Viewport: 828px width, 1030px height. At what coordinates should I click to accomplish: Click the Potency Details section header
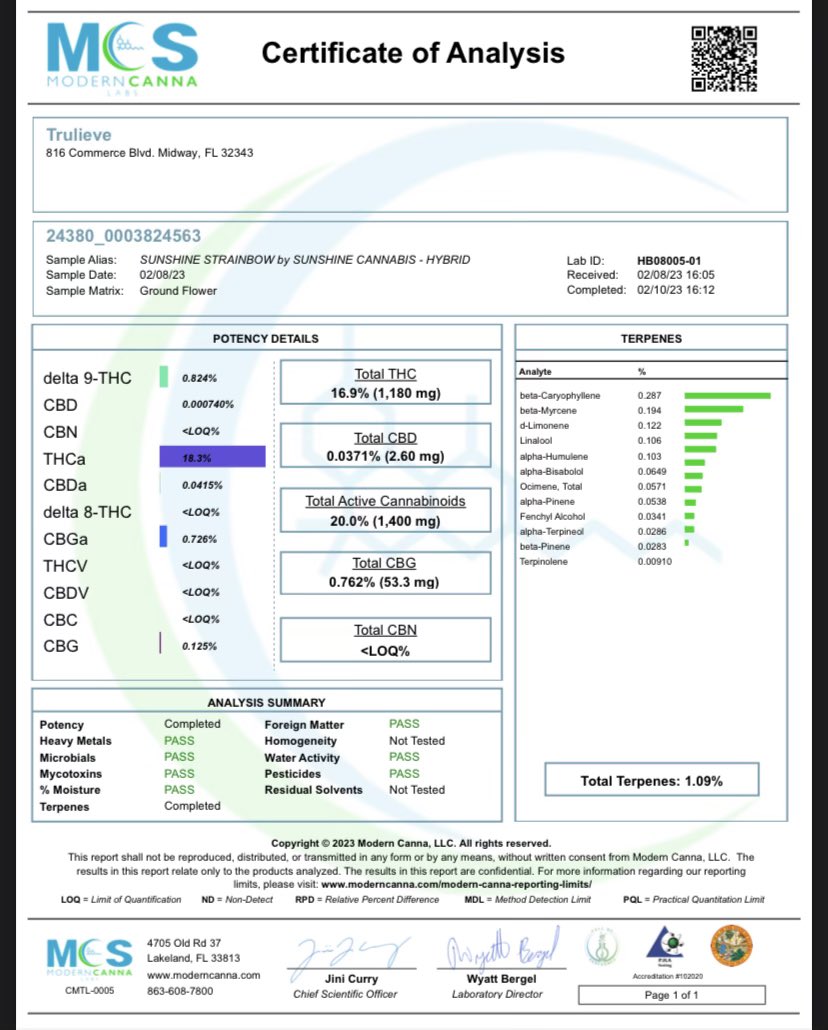(265, 339)
